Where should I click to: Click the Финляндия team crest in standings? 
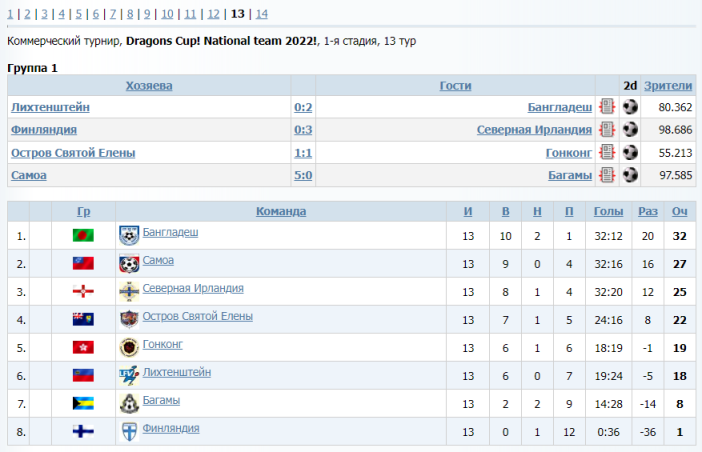tap(128, 431)
